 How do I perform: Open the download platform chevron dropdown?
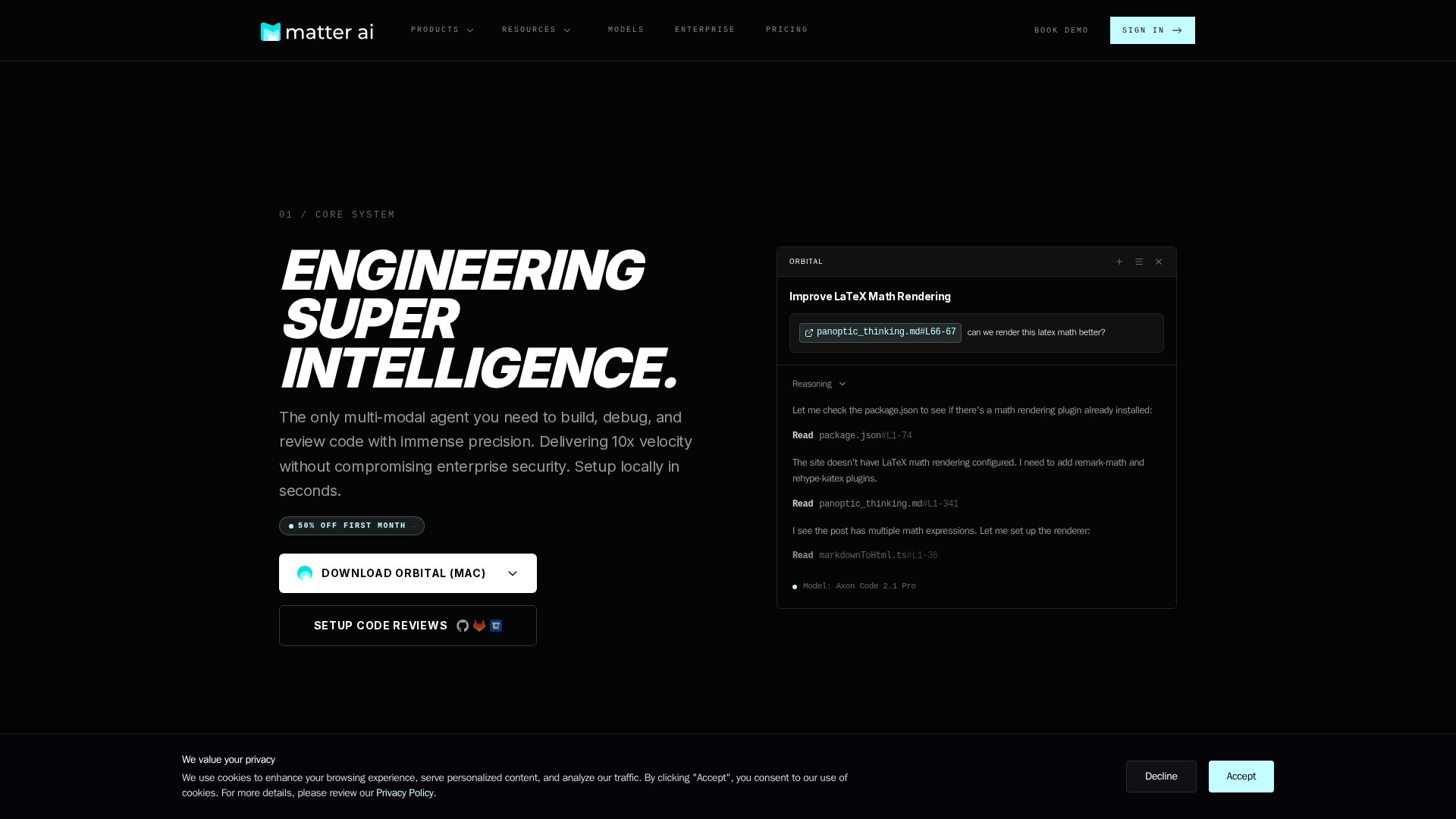point(513,573)
